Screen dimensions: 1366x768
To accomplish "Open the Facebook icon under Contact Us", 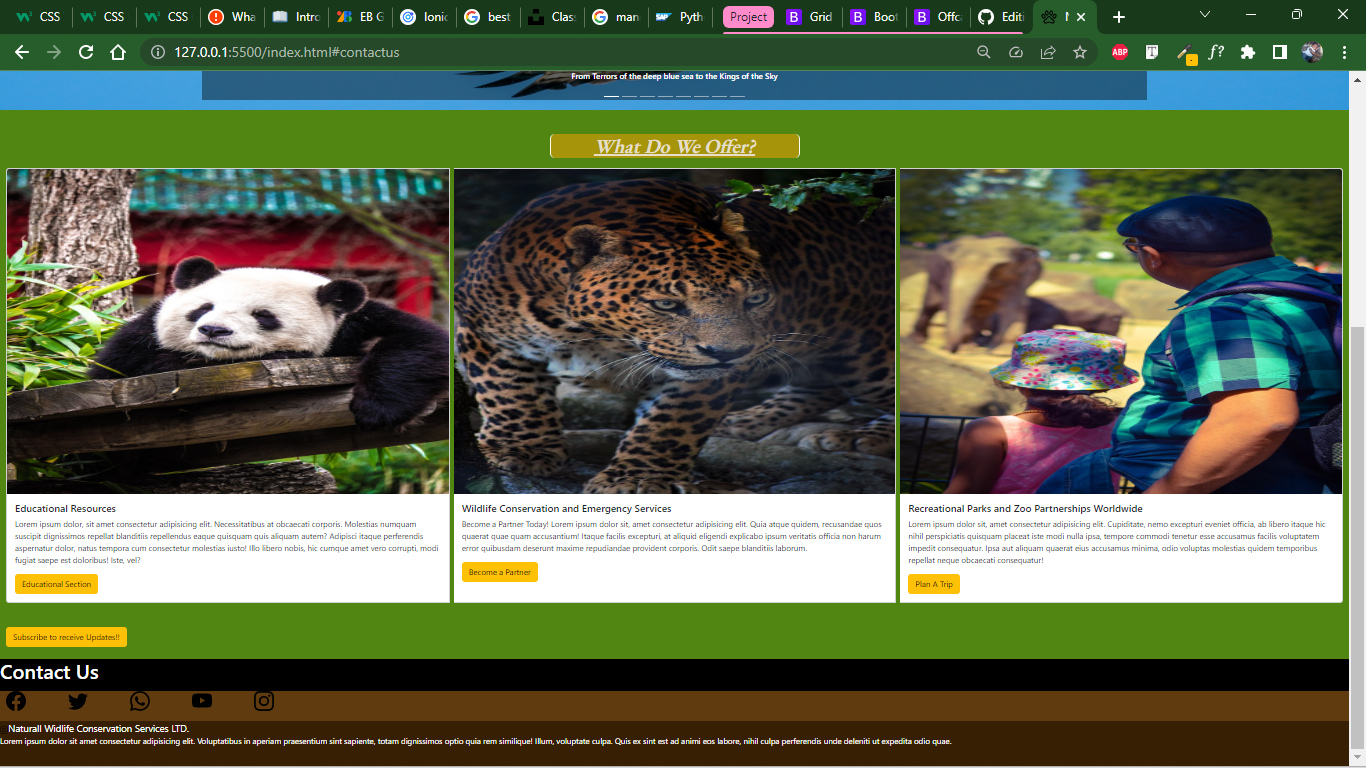I will [x=16, y=701].
